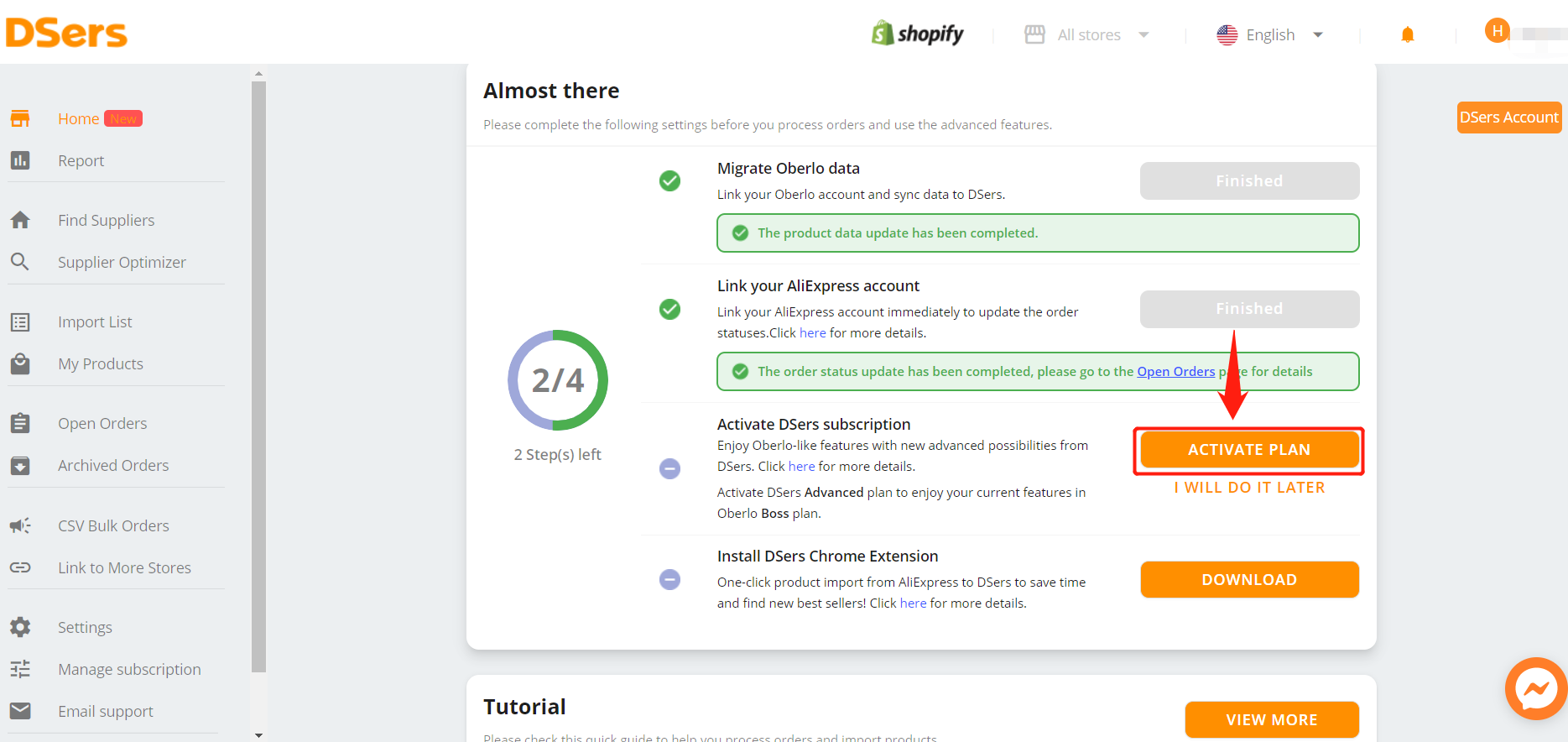Open the user avatar H menu

pos(1498,31)
